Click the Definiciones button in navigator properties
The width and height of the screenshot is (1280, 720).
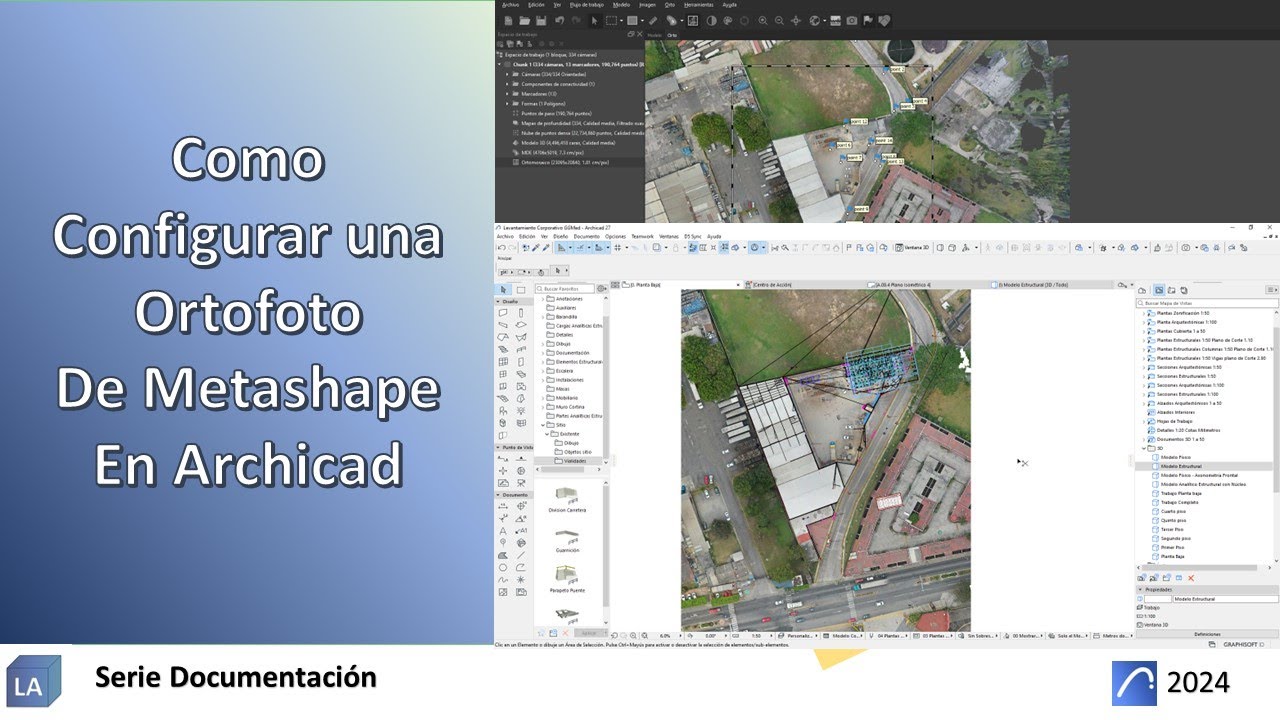tap(1207, 634)
